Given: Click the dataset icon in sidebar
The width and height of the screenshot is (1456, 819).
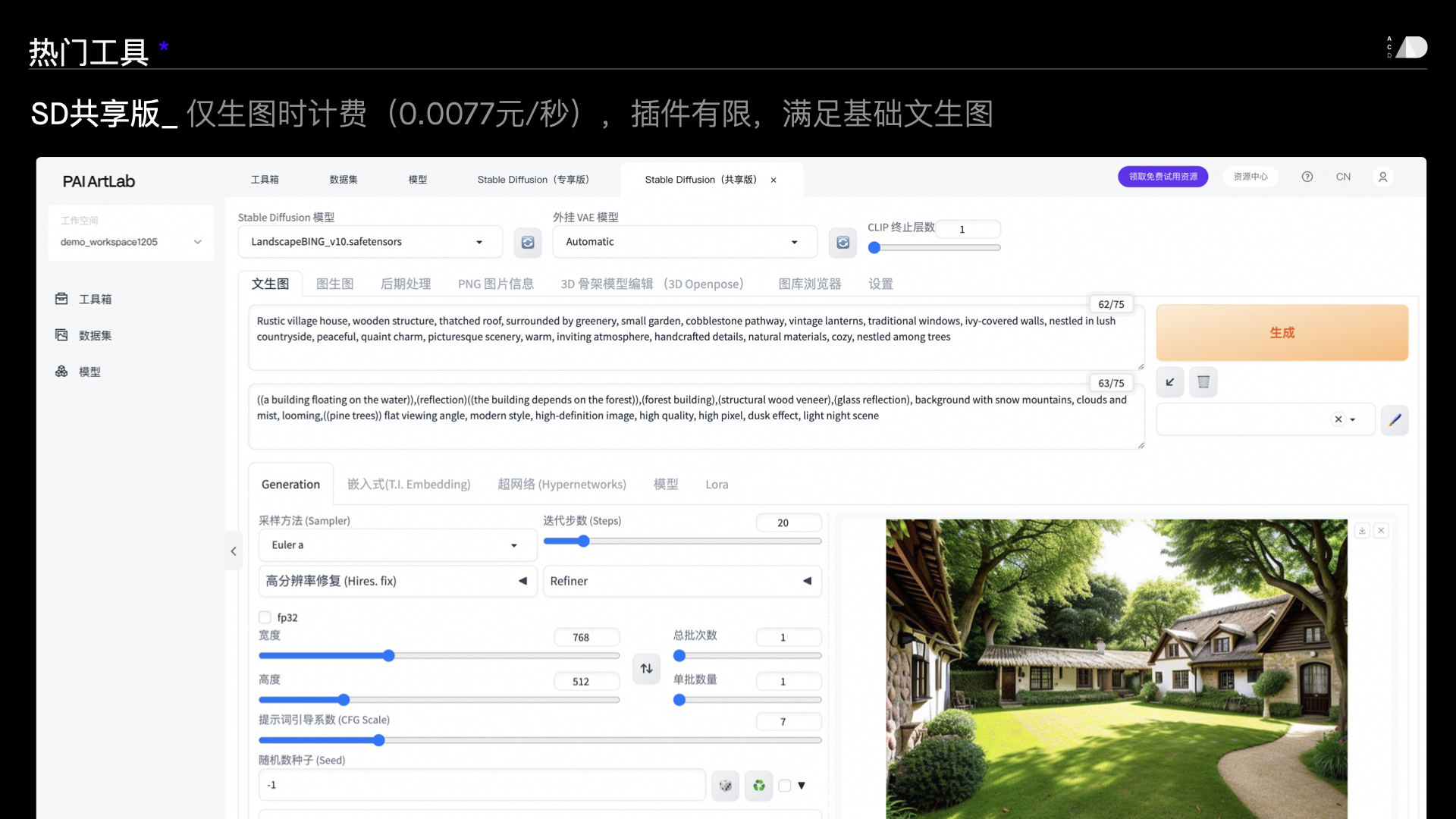Looking at the screenshot, I should point(61,335).
